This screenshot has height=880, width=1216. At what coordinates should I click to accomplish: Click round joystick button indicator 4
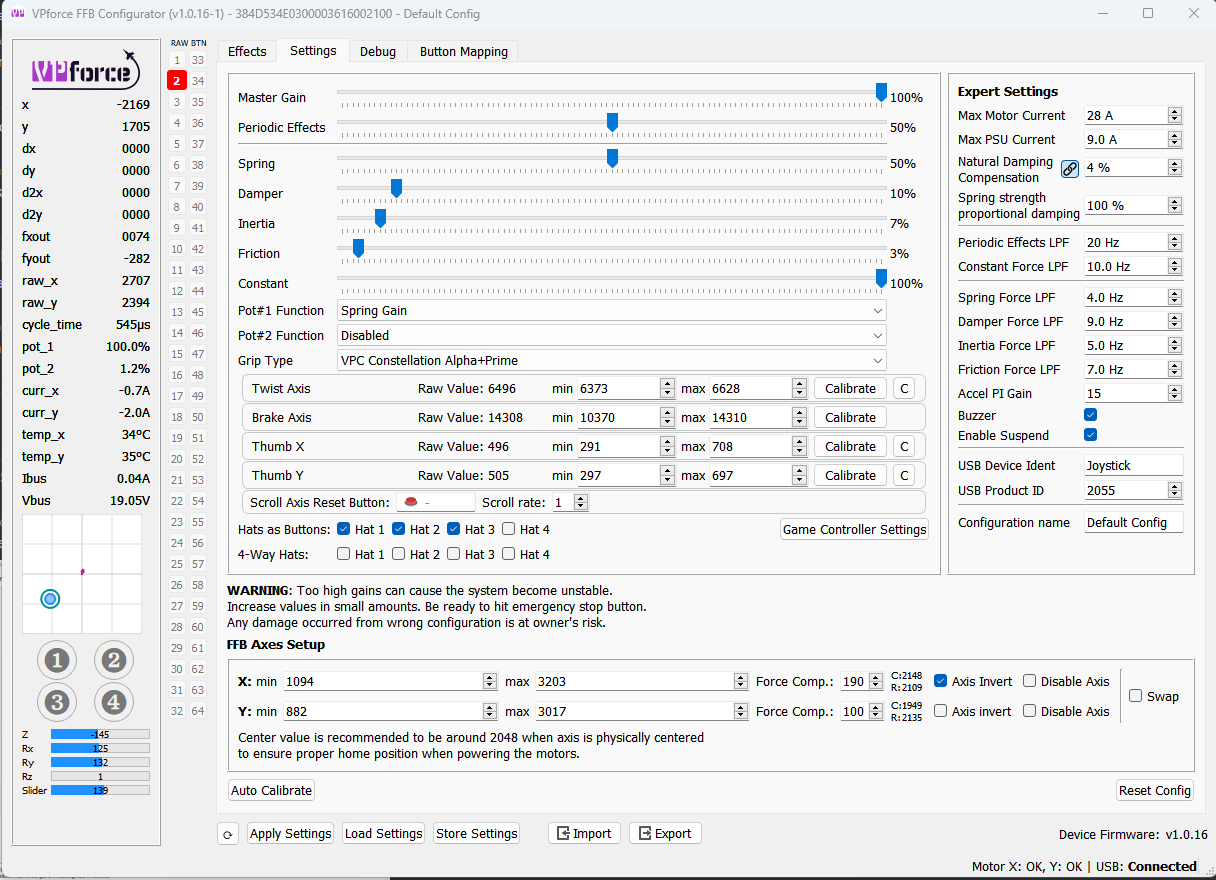(114, 702)
